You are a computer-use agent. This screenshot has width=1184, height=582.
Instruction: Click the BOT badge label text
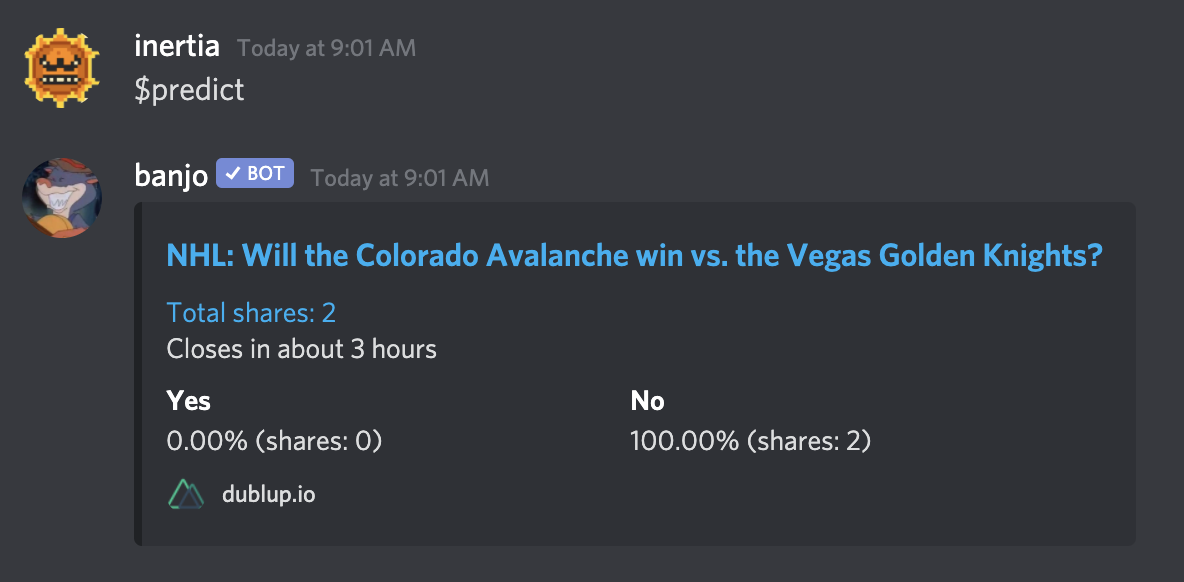click(x=265, y=174)
